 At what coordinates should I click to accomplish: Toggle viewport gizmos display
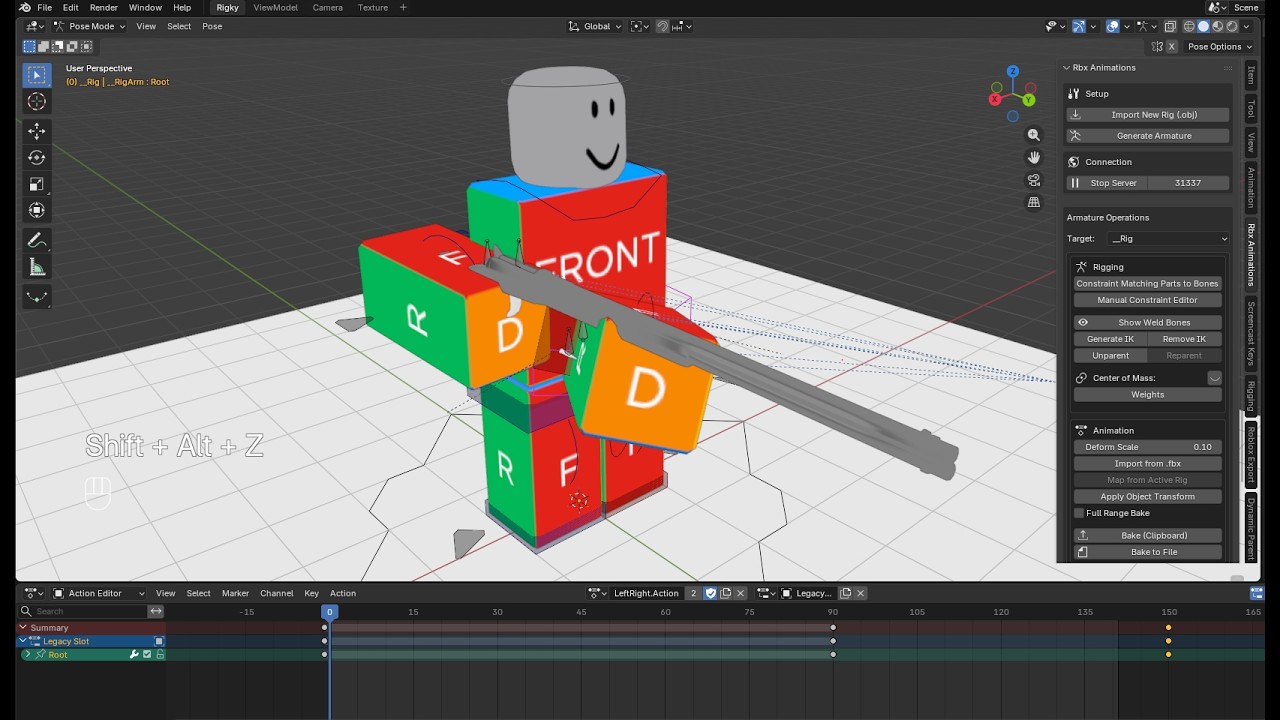(1079, 26)
